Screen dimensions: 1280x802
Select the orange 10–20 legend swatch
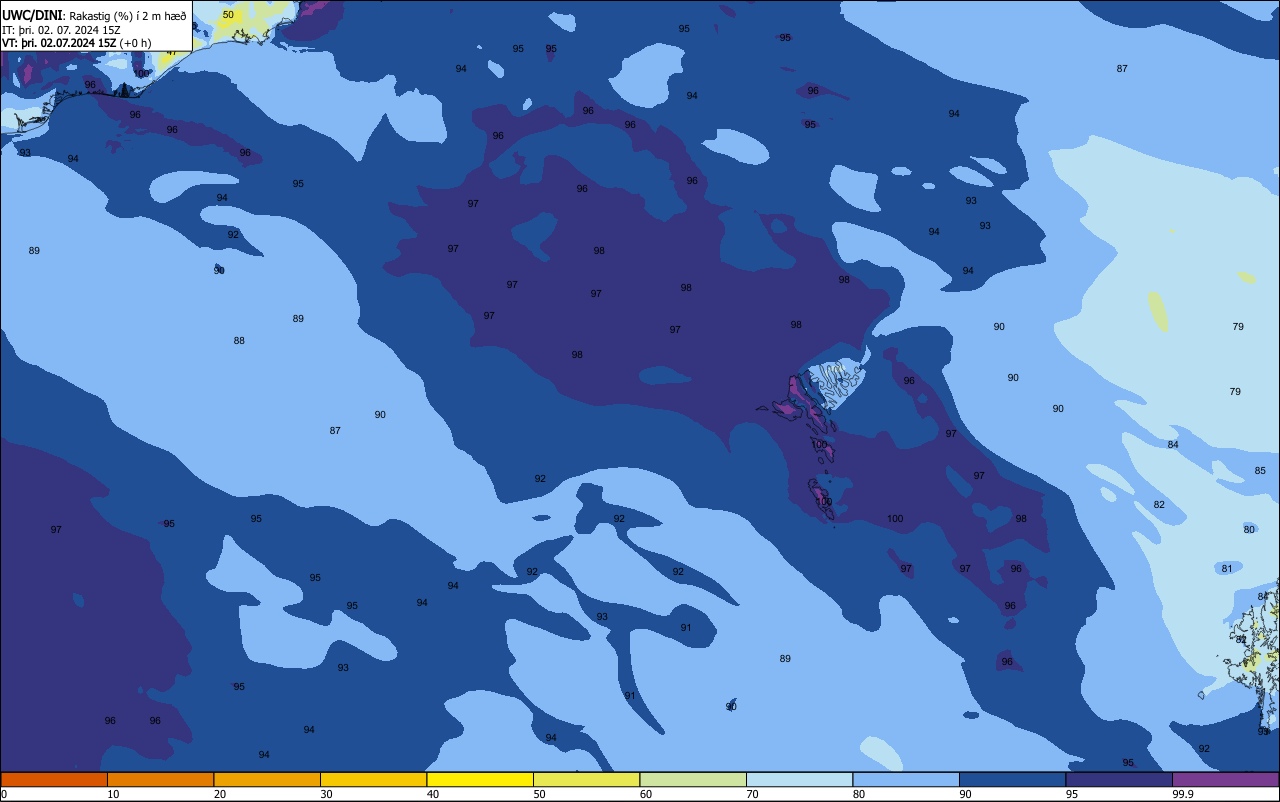[x=160, y=779]
